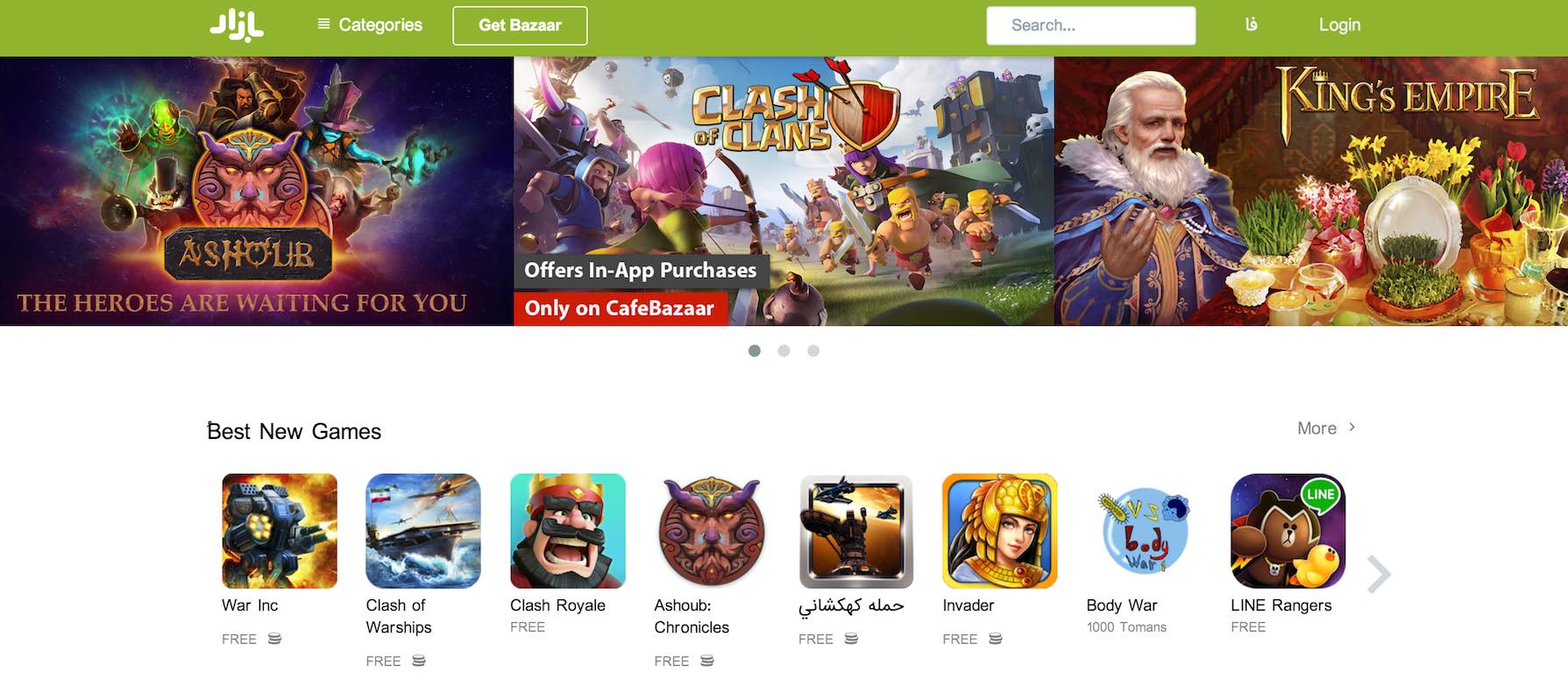Click the Bazaar logo in header
Screen dimensions: 1568x693
click(x=237, y=25)
